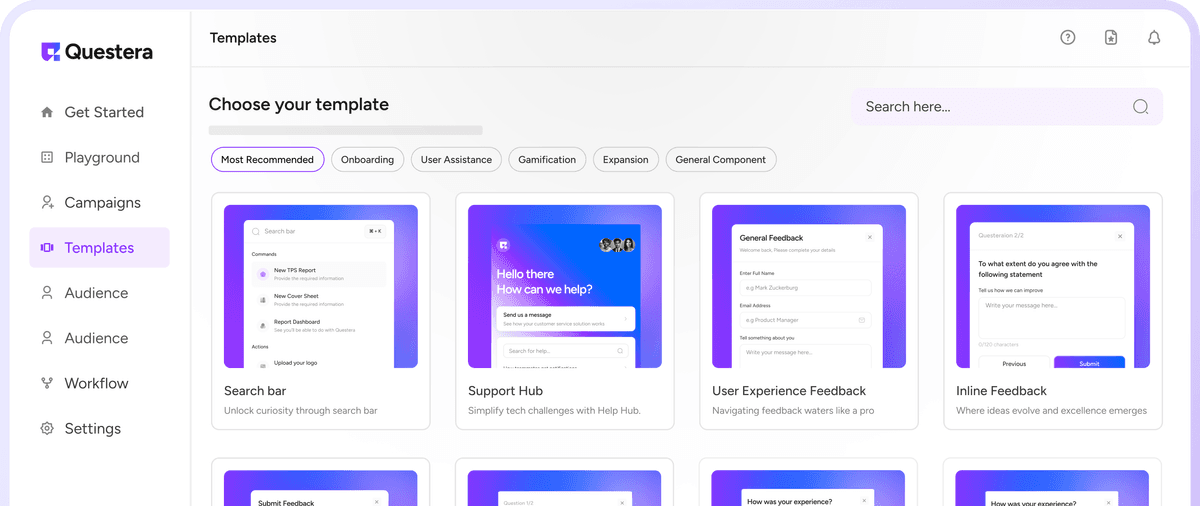Choose the Expansion filter chip

click(625, 159)
